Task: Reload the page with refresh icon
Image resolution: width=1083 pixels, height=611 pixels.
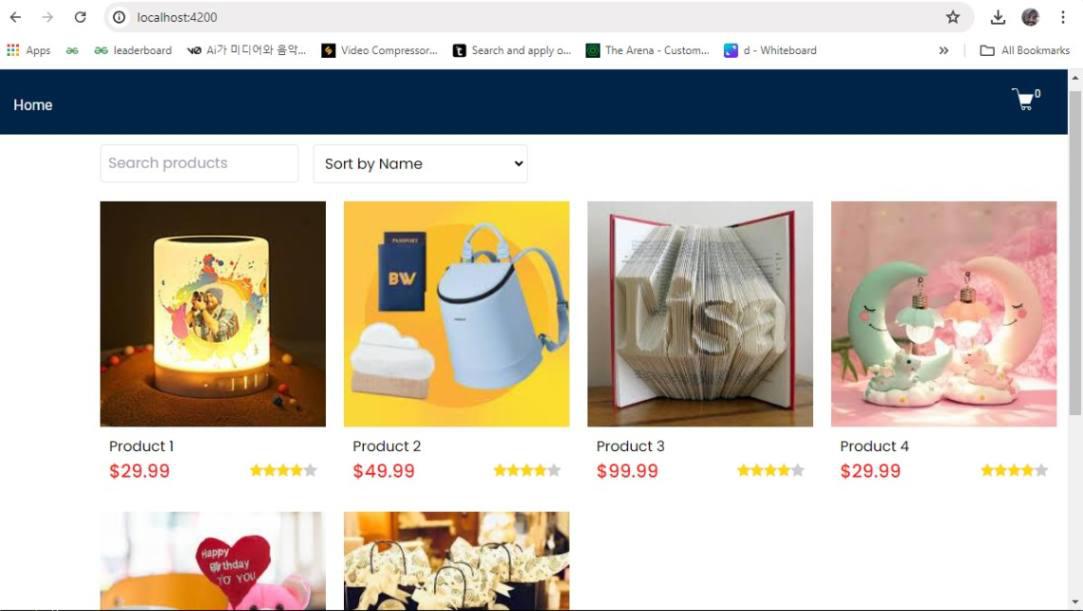Action: pyautogui.click(x=80, y=17)
